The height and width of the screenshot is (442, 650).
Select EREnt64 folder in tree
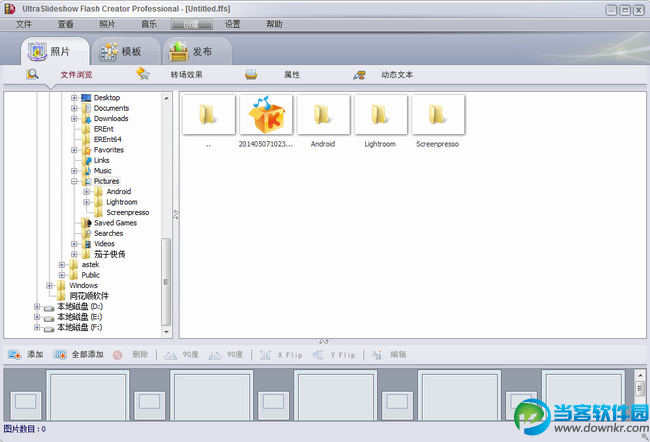(x=108, y=139)
